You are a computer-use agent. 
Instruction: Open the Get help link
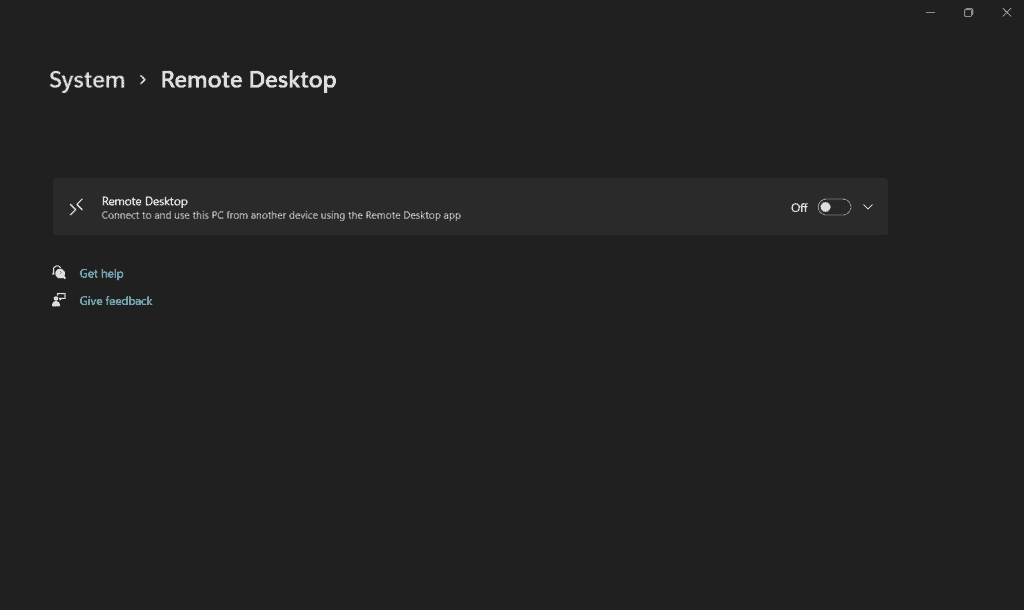click(x=101, y=273)
